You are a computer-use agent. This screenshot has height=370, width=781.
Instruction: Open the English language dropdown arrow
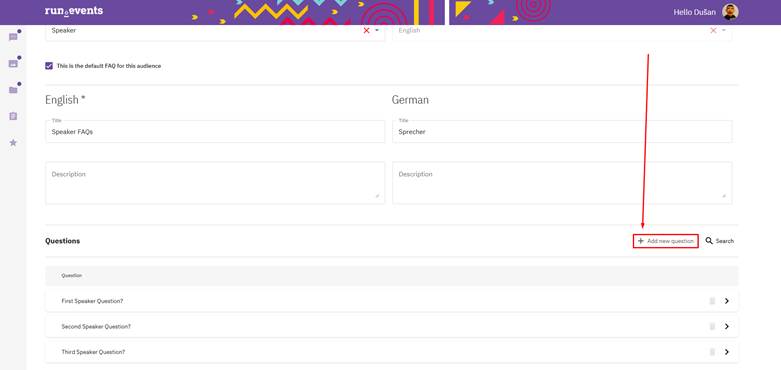tap(724, 30)
